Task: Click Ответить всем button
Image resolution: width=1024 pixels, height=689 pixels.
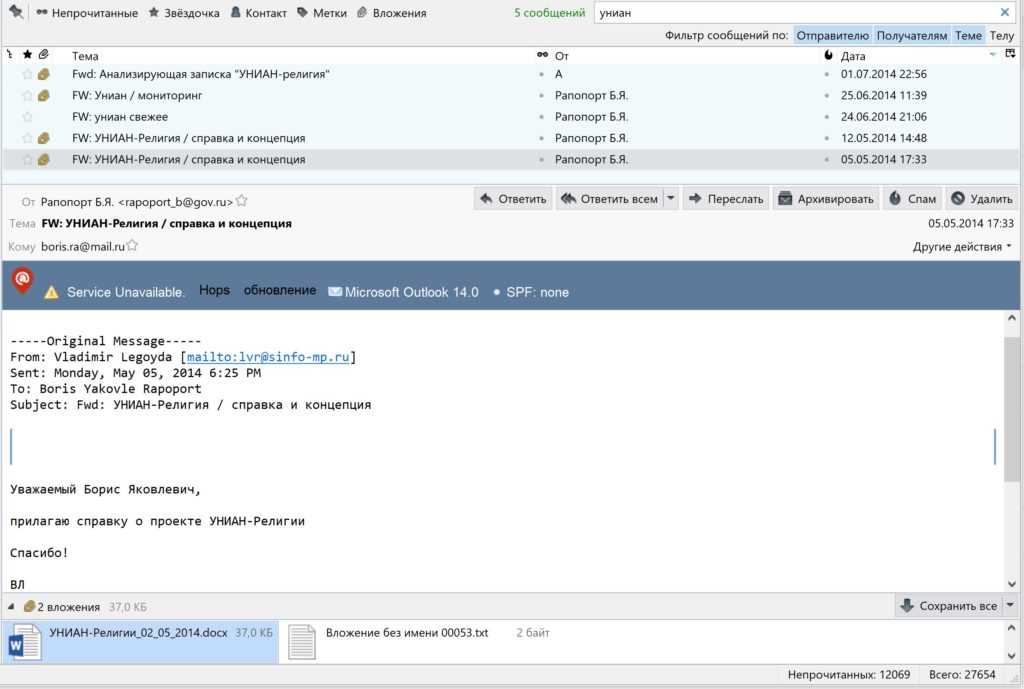Action: point(609,199)
